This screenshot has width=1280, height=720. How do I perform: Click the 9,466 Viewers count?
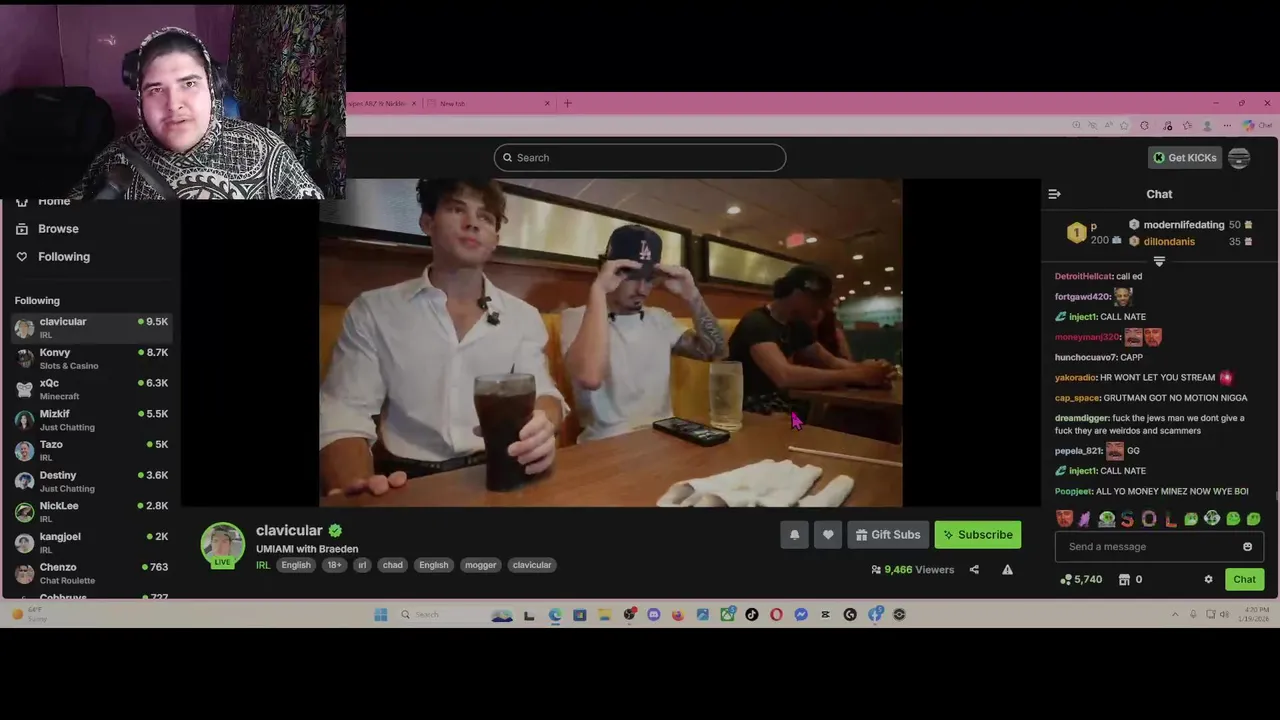[x=912, y=570]
